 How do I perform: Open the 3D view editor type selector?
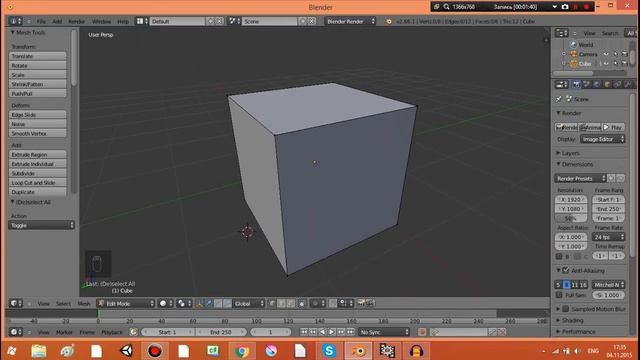tap(16, 303)
